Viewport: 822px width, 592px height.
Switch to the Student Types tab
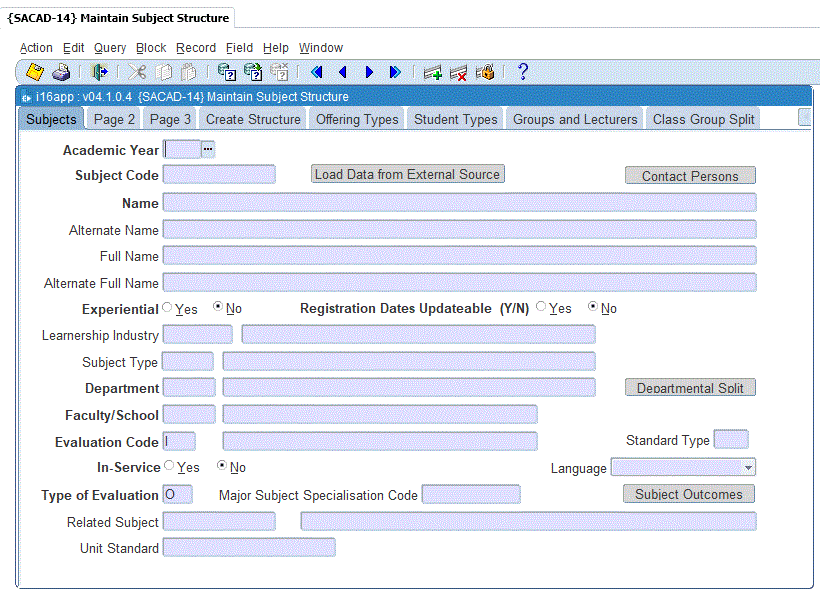(x=456, y=119)
